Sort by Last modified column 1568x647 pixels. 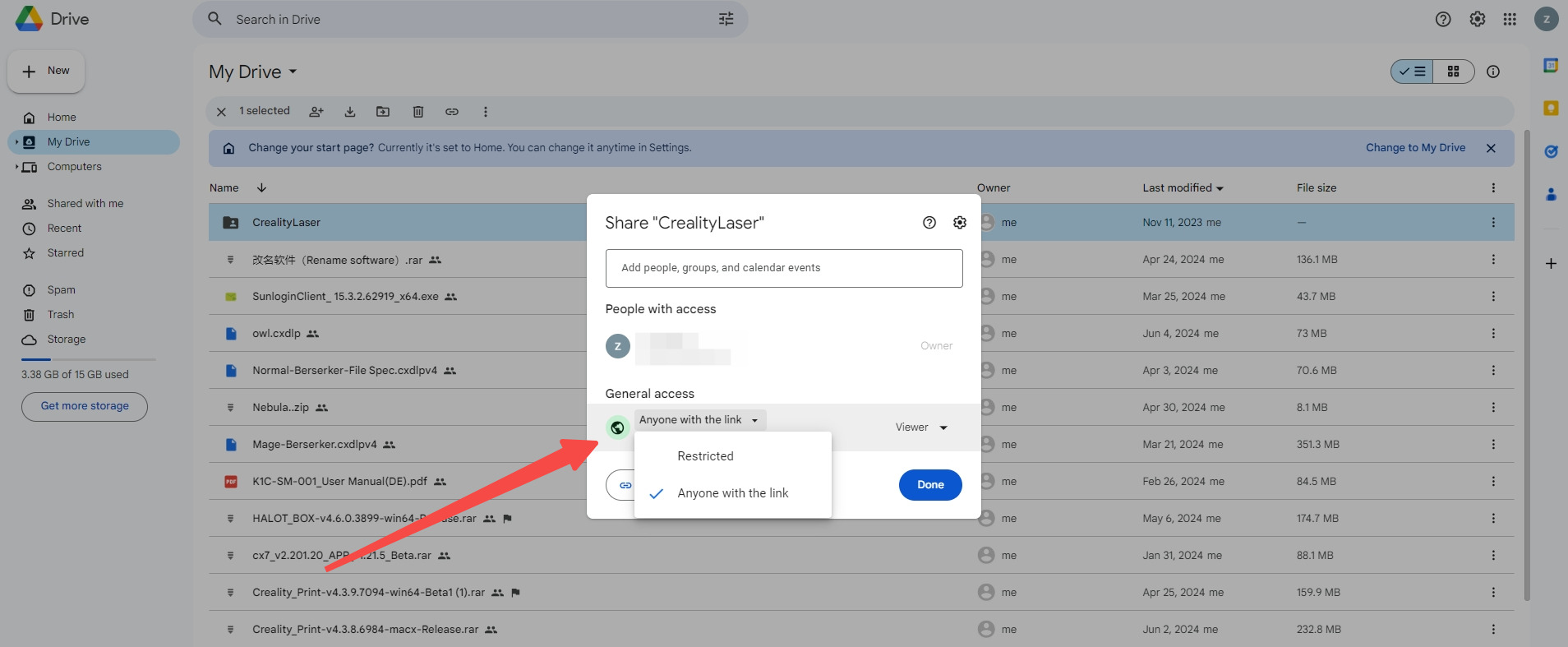coord(1183,188)
